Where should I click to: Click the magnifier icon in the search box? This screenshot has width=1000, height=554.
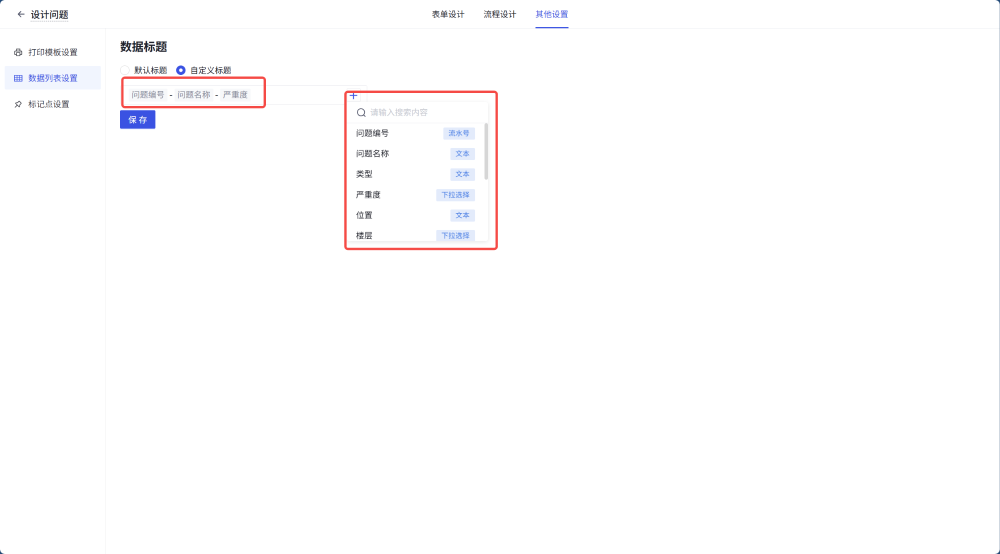(x=361, y=113)
